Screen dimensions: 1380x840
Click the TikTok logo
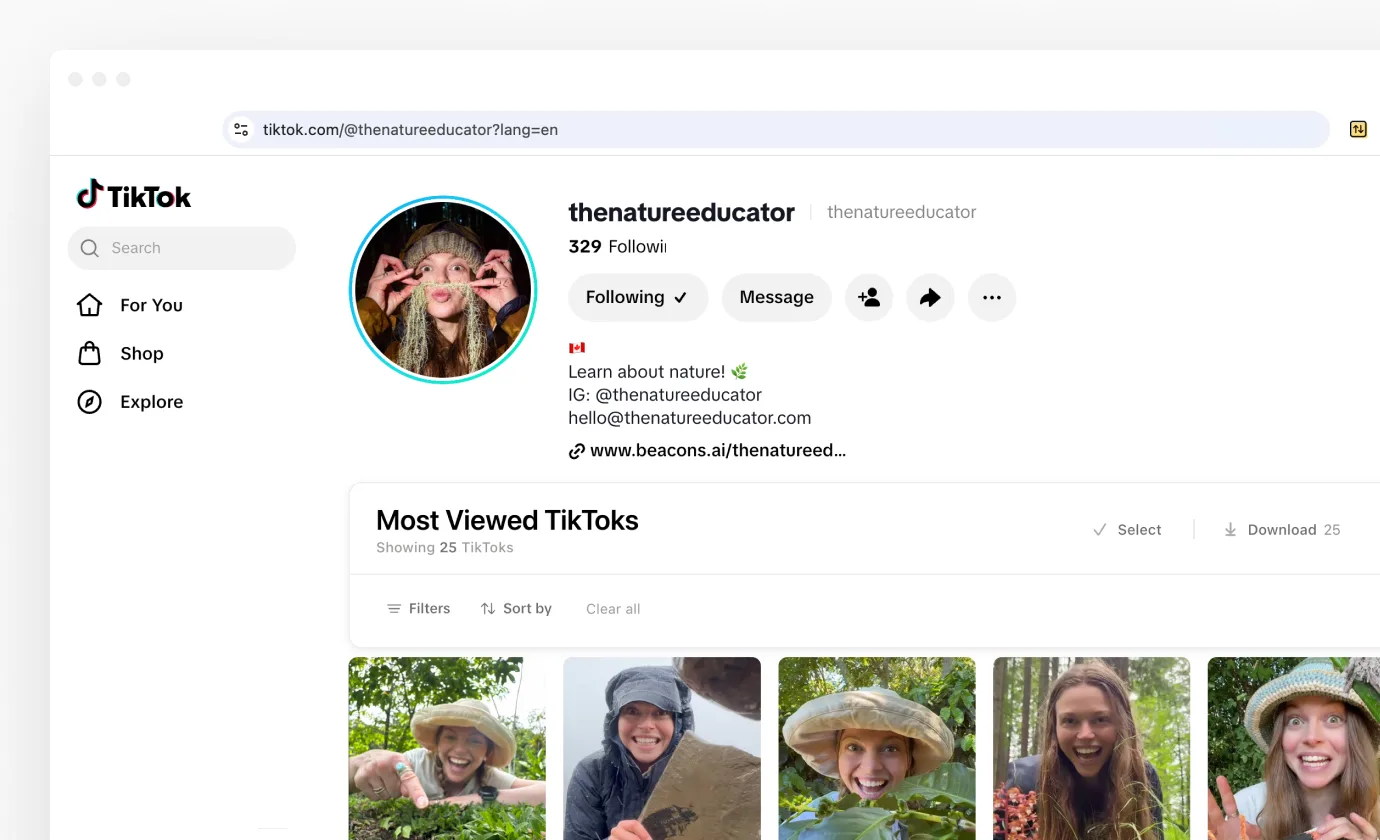[x=134, y=195]
